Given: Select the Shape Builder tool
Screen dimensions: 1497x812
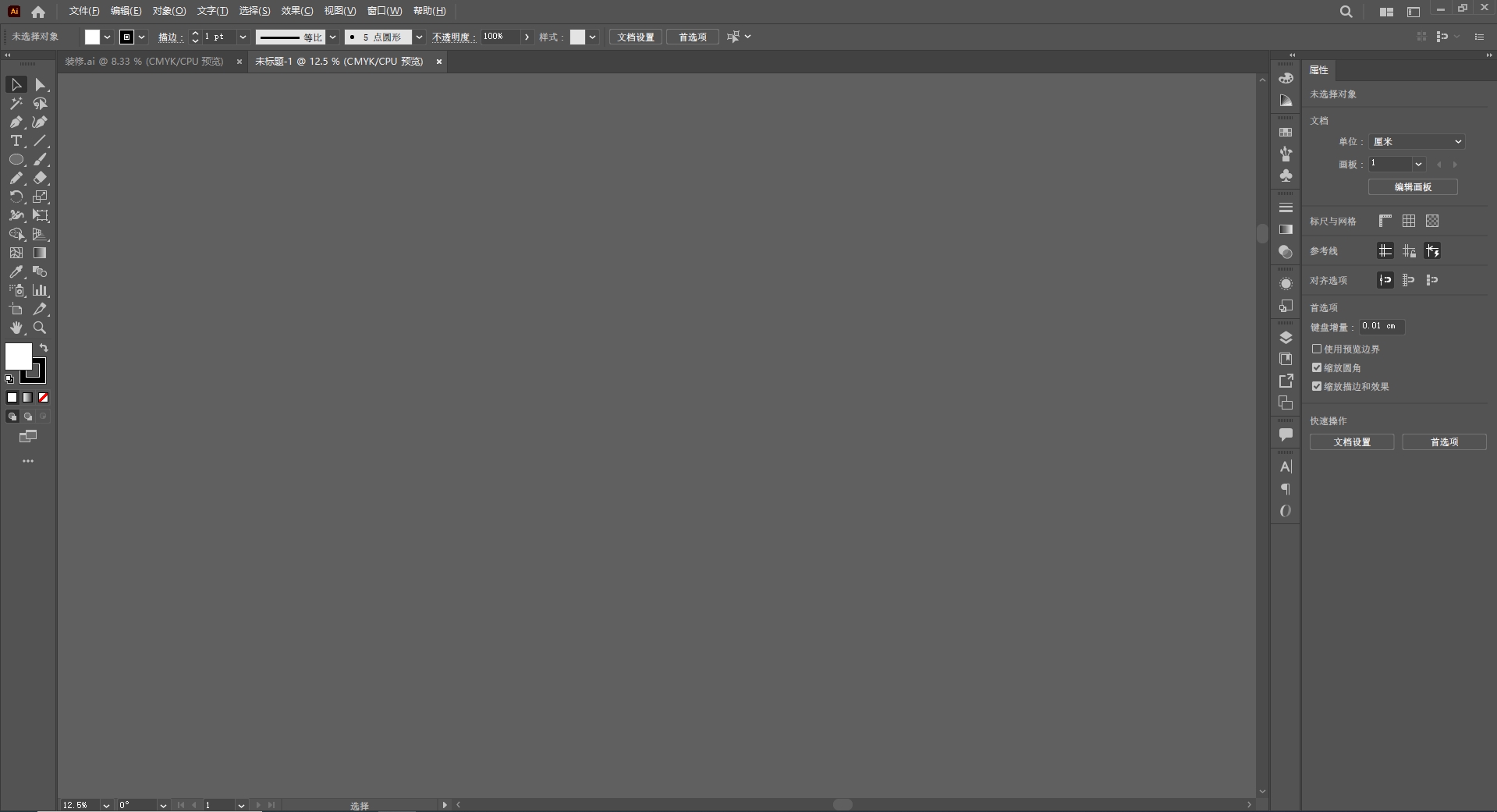Looking at the screenshot, I should [16, 234].
